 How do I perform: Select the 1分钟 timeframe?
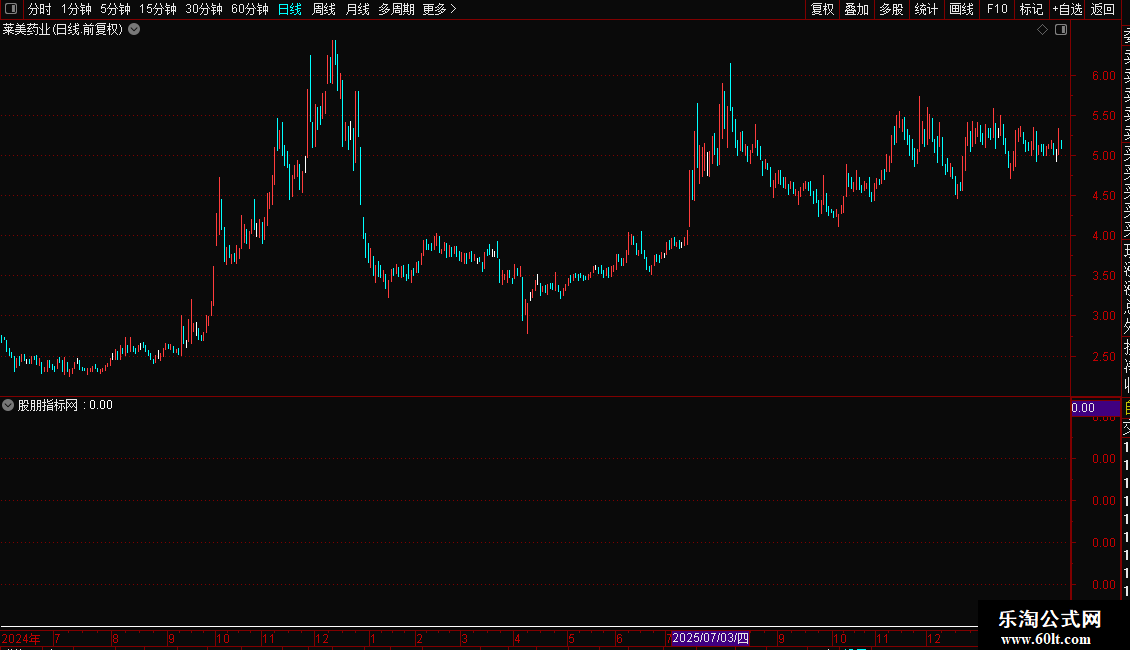coord(76,9)
